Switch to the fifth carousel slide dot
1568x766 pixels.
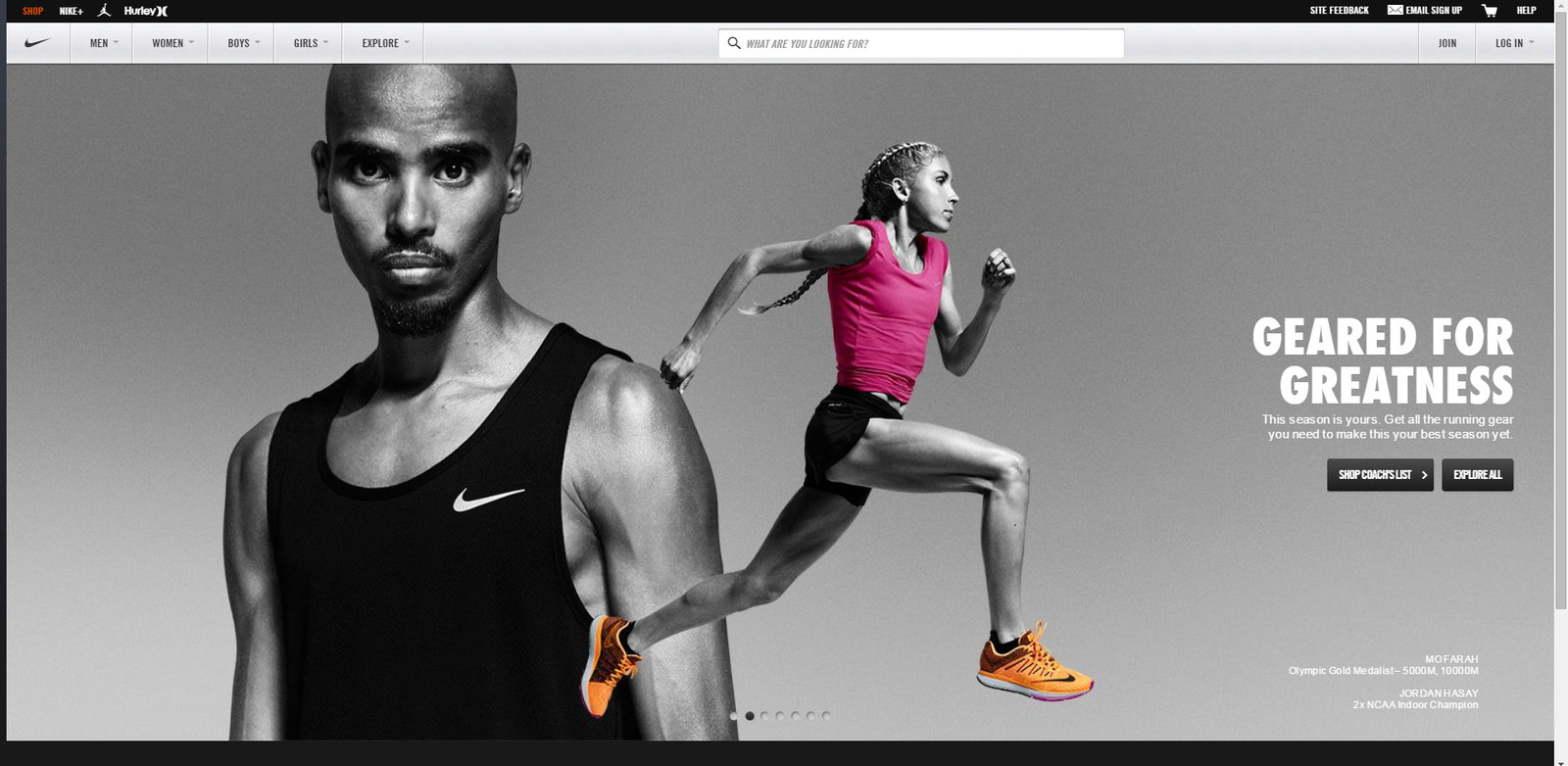[x=795, y=716]
